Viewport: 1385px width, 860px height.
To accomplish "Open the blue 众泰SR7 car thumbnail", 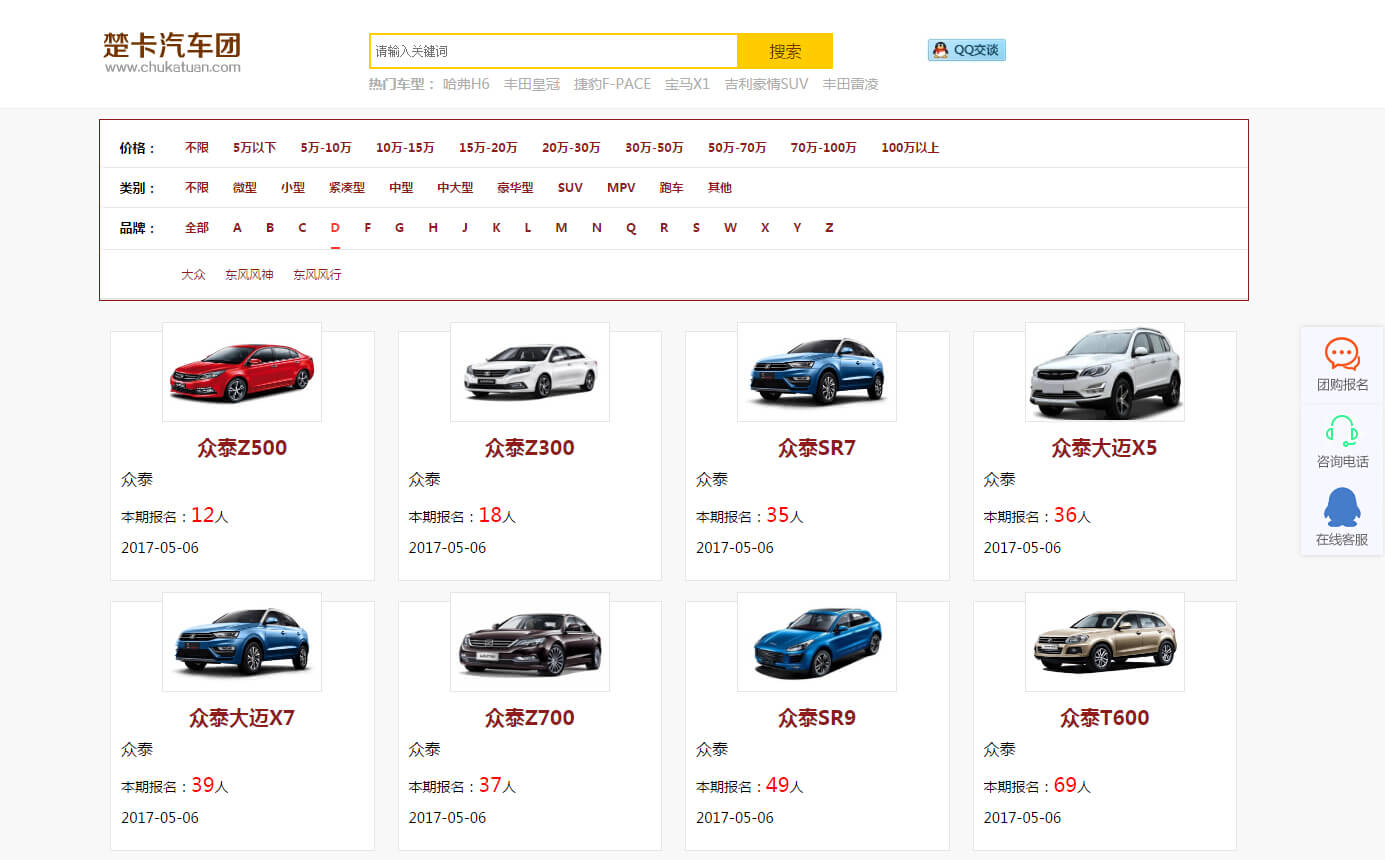I will 817,372.
